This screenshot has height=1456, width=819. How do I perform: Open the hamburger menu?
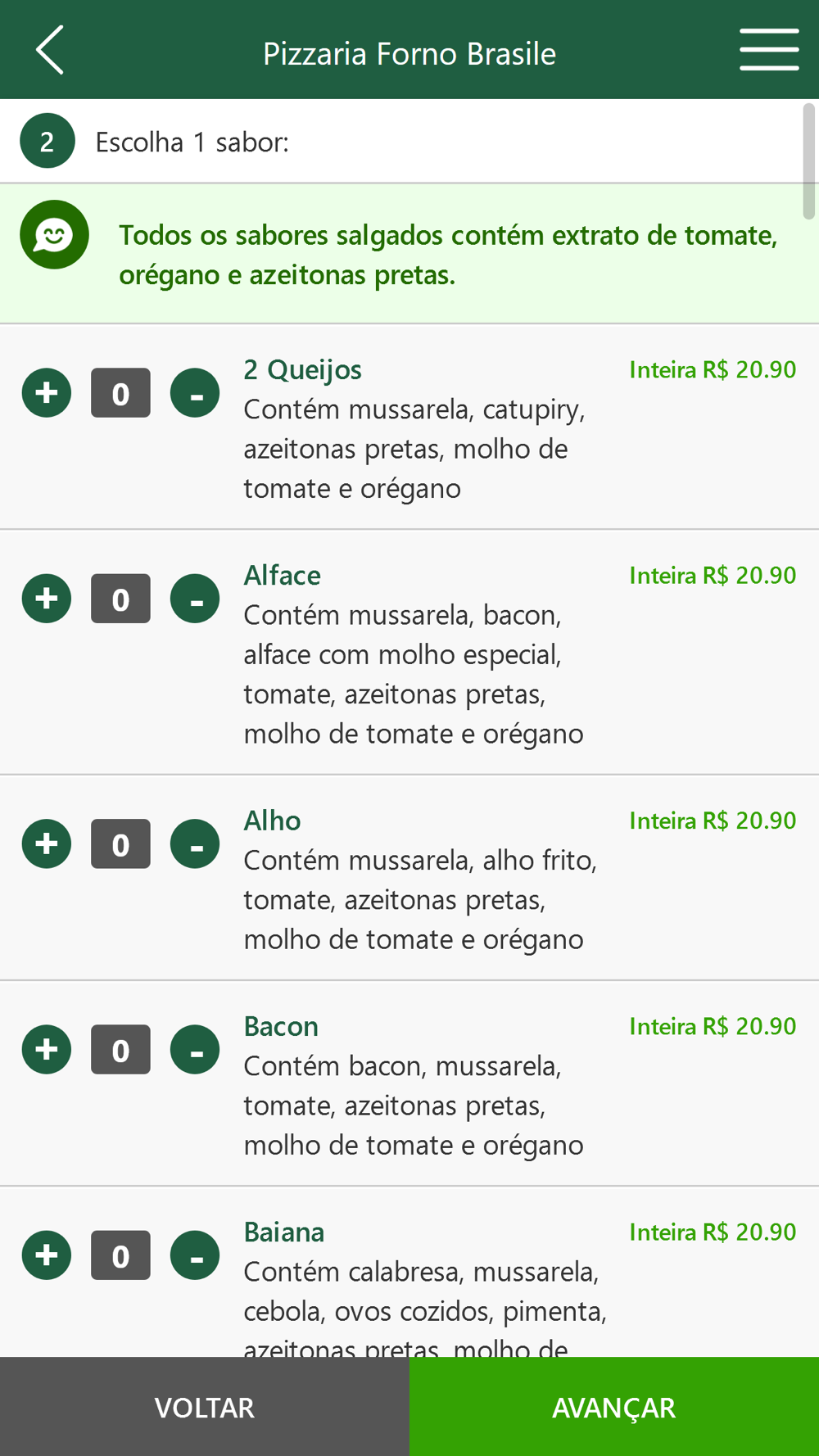(x=768, y=50)
